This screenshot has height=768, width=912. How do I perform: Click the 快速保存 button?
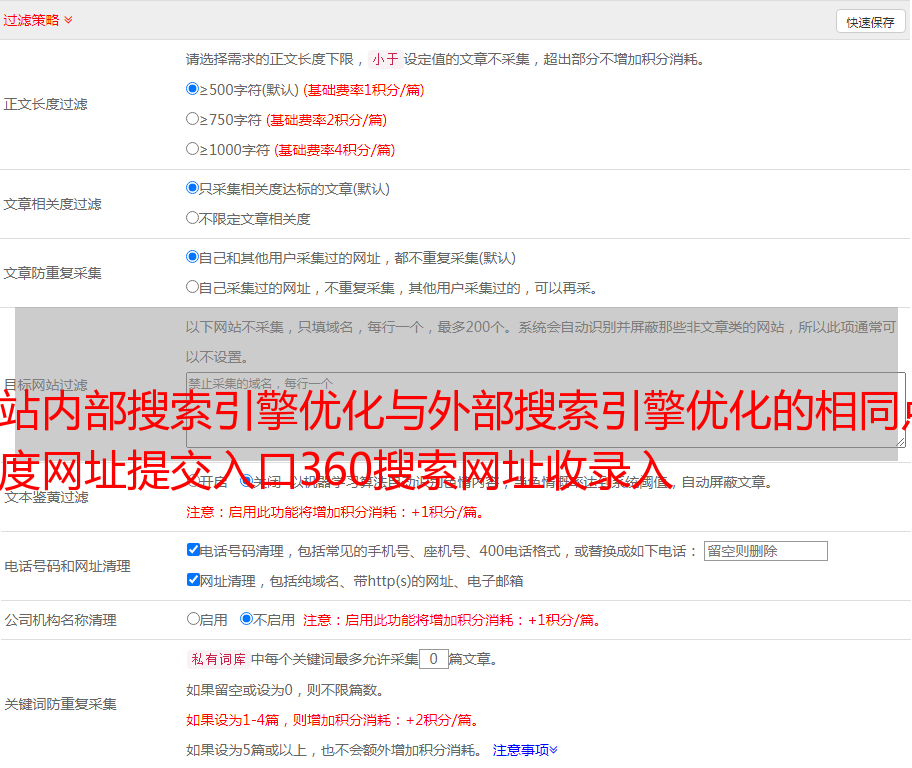pos(870,22)
